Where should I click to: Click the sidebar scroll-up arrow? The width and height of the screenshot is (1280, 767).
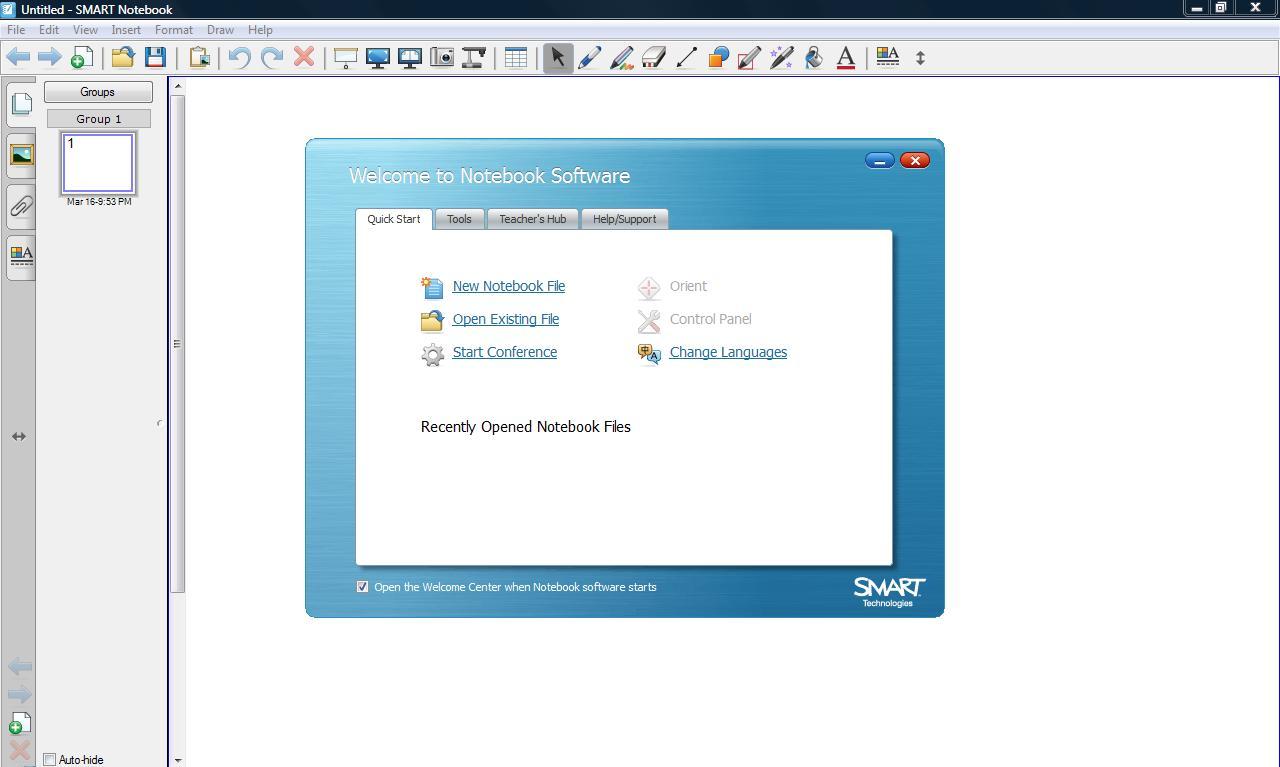point(178,86)
